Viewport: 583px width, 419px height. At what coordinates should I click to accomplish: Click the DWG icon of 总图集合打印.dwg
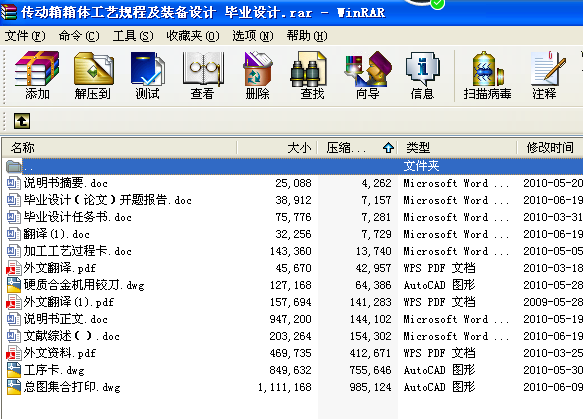coord(13,387)
